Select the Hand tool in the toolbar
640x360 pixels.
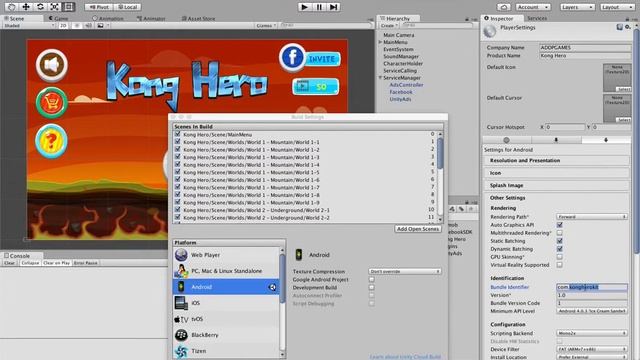point(12,7)
